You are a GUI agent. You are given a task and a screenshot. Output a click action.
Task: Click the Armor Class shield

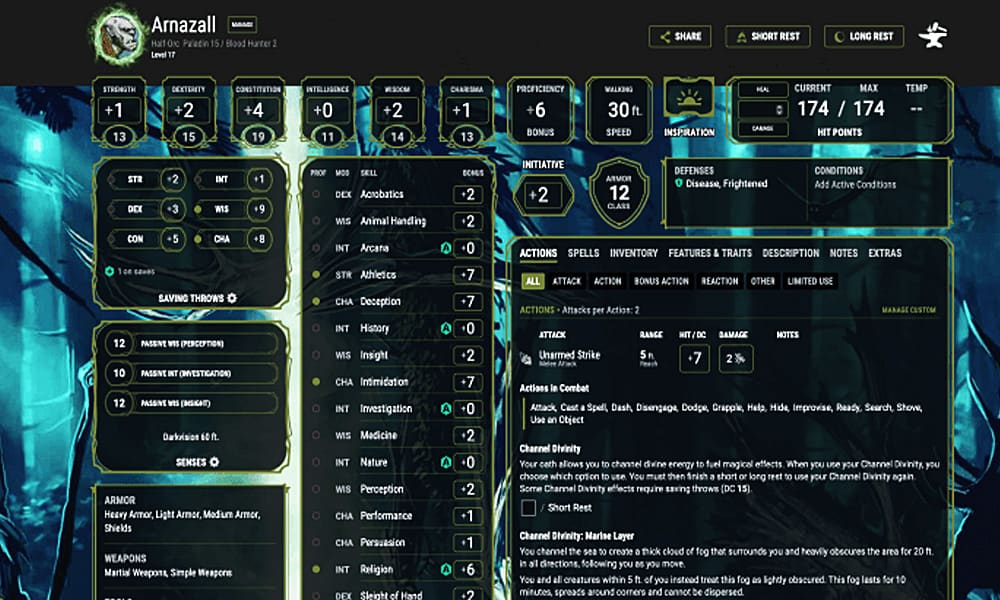point(619,190)
